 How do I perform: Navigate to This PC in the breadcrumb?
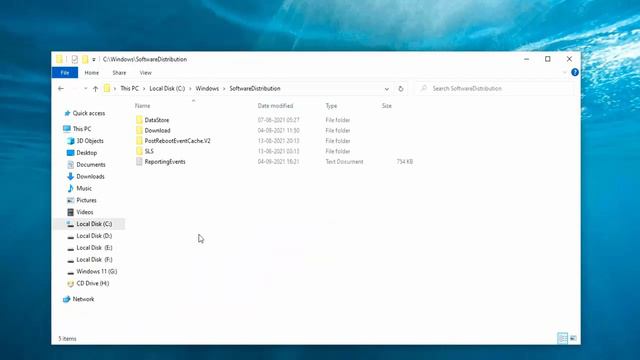pyautogui.click(x=129, y=89)
